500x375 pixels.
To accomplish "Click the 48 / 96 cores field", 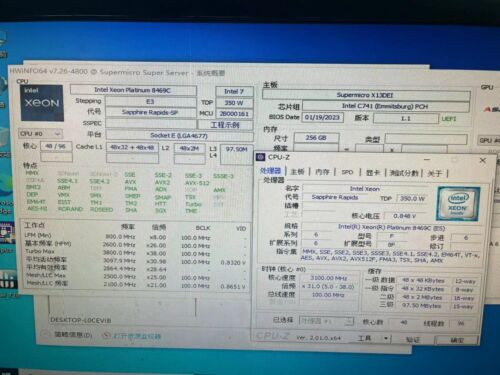I will coord(56,146).
